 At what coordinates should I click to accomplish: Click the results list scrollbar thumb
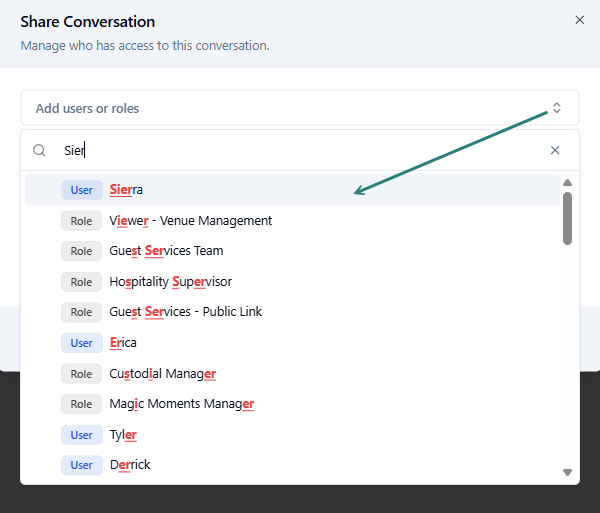pyautogui.click(x=568, y=218)
